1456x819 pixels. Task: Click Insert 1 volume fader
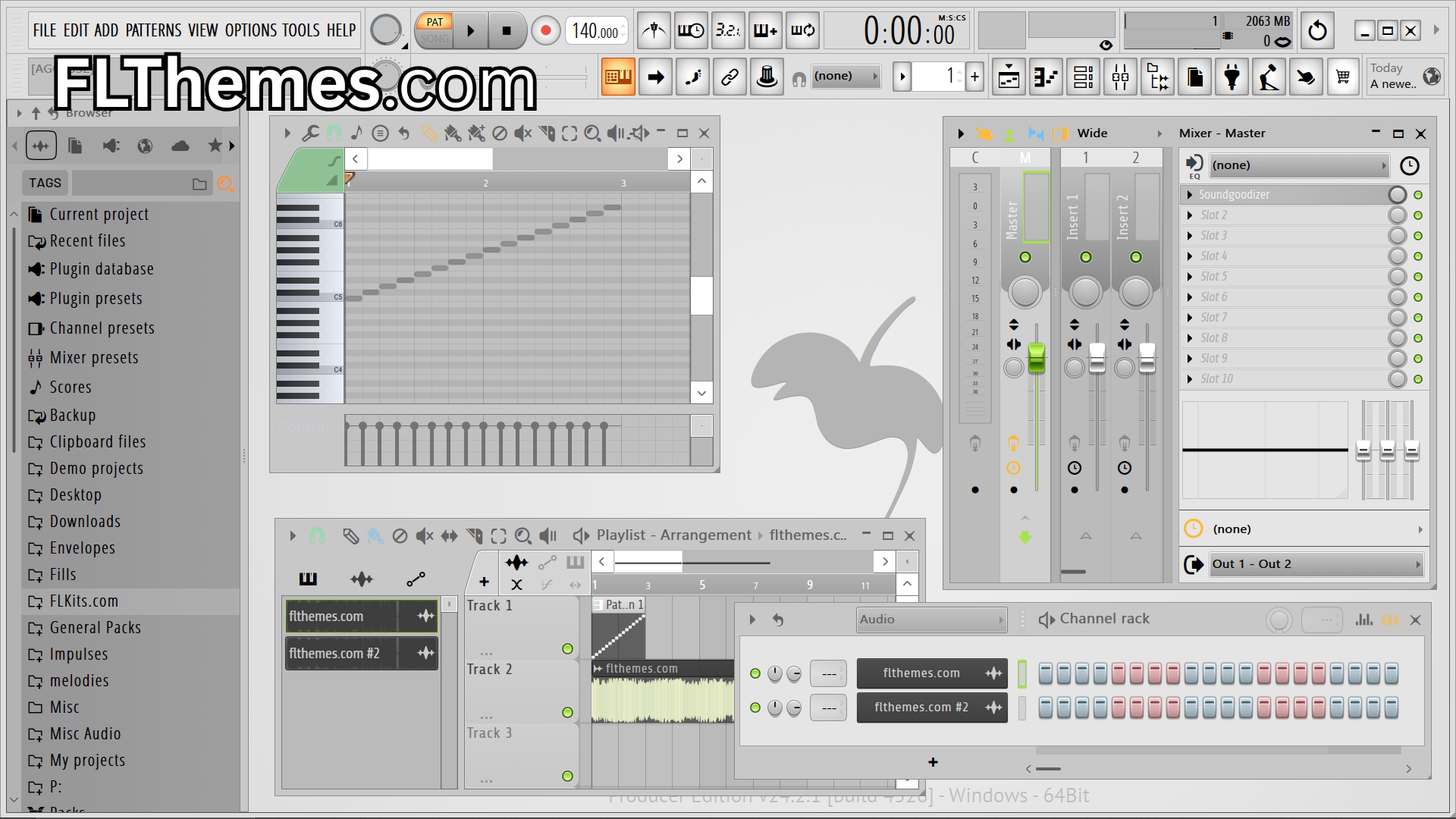click(x=1097, y=358)
